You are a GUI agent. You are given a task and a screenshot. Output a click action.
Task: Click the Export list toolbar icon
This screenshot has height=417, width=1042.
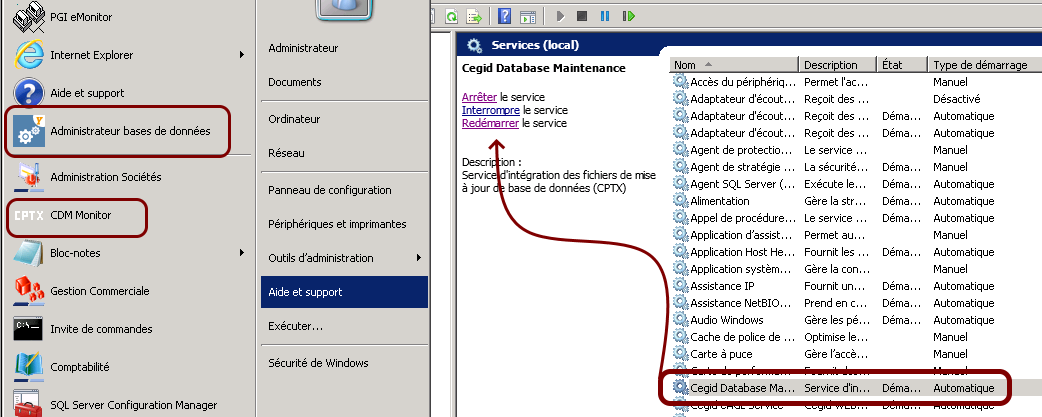point(476,16)
